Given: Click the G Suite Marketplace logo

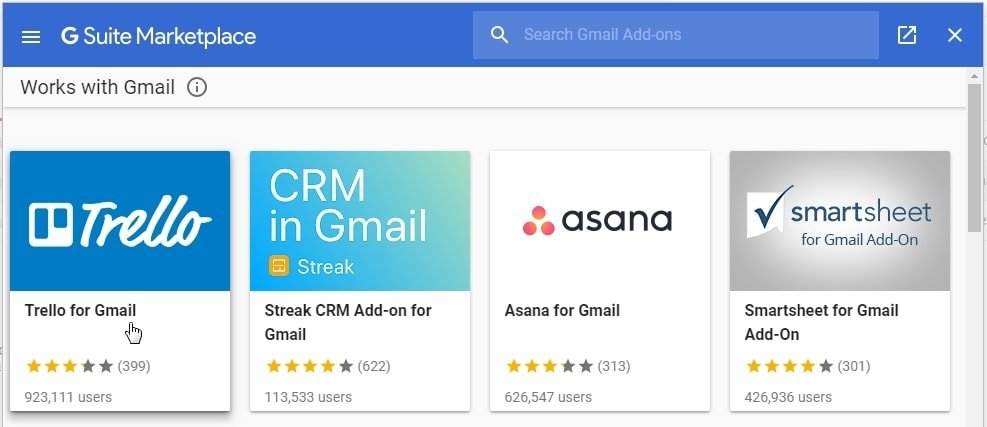Looking at the screenshot, I should (158, 36).
